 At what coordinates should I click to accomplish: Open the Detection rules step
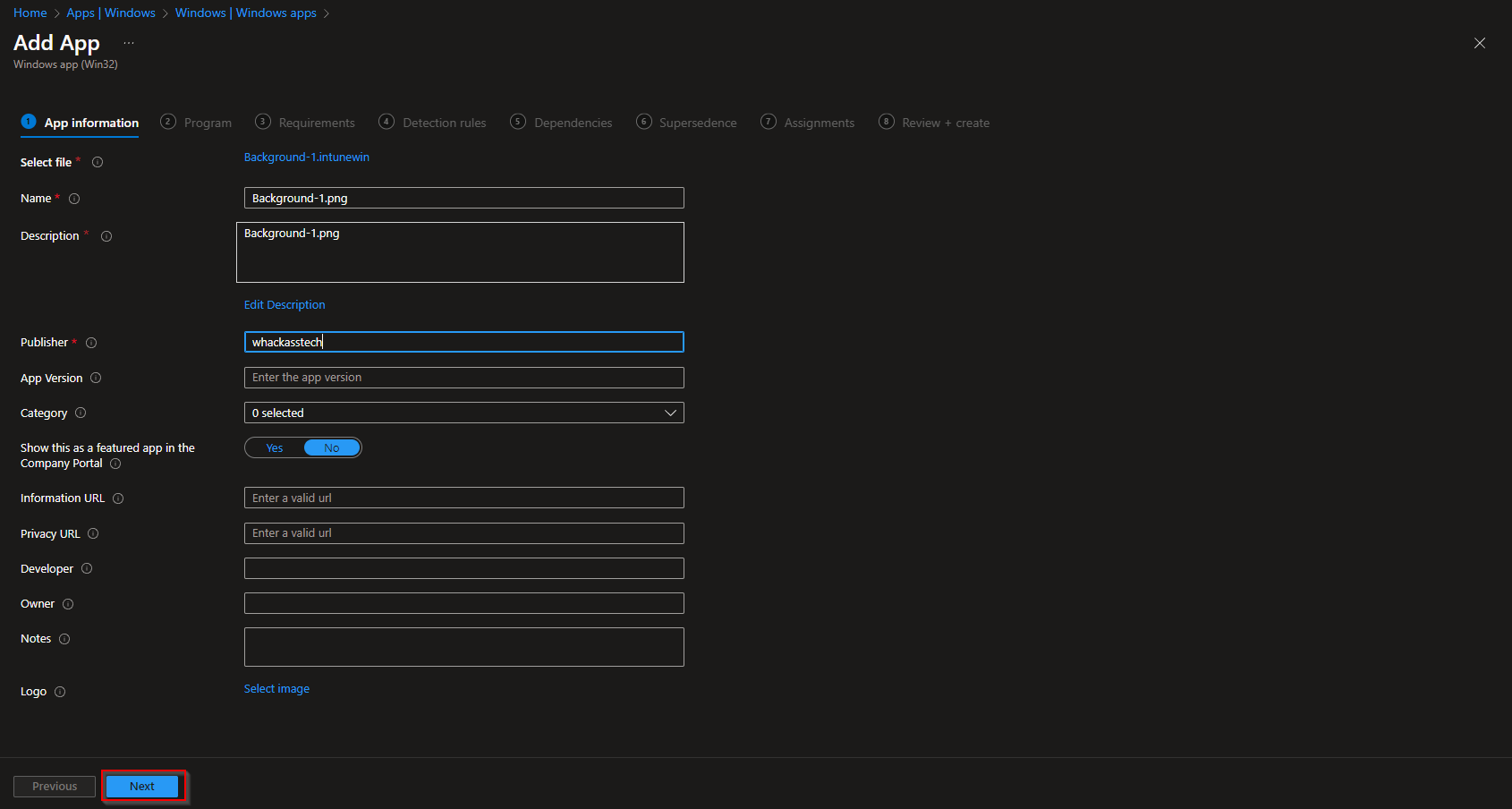[x=444, y=122]
